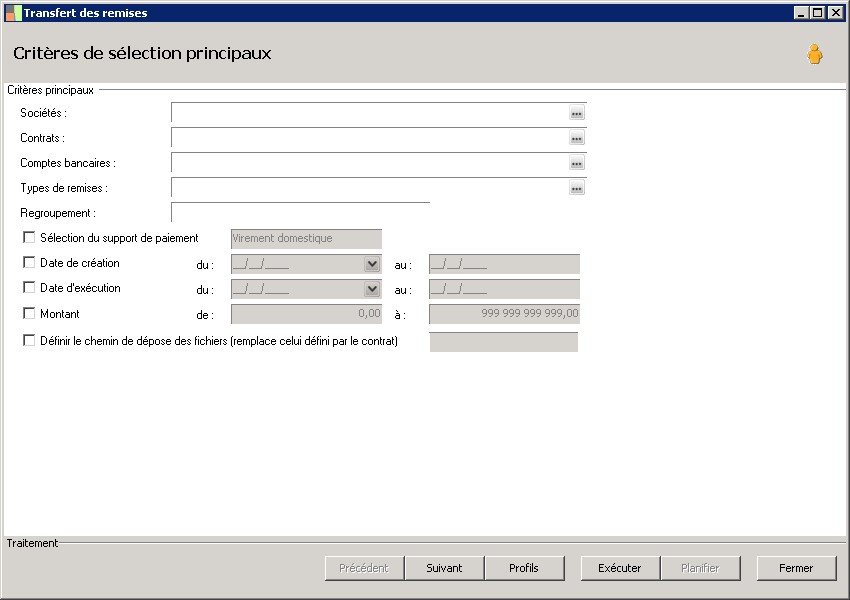Click the orange user icon in header
The height and width of the screenshot is (600, 850).
(815, 55)
